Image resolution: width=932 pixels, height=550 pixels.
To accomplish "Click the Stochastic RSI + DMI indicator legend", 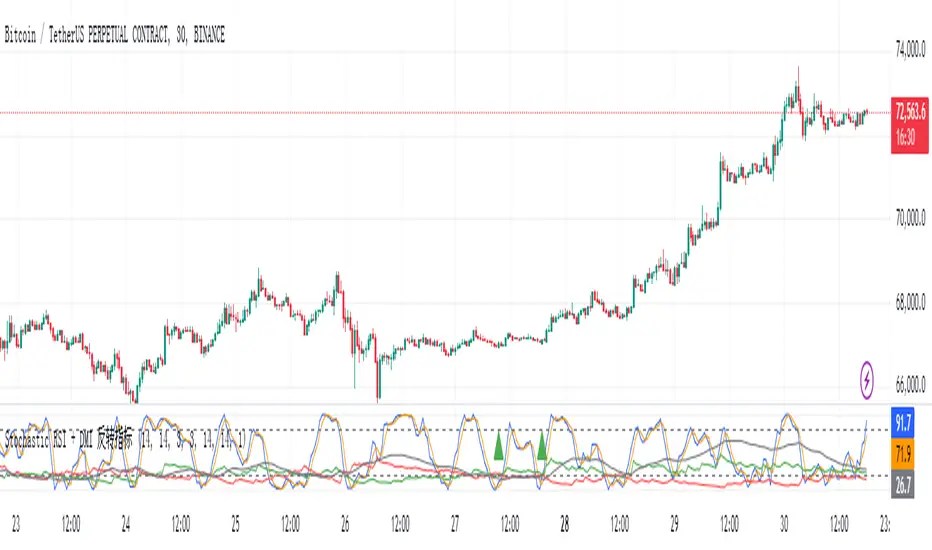I will pyautogui.click(x=126, y=441).
